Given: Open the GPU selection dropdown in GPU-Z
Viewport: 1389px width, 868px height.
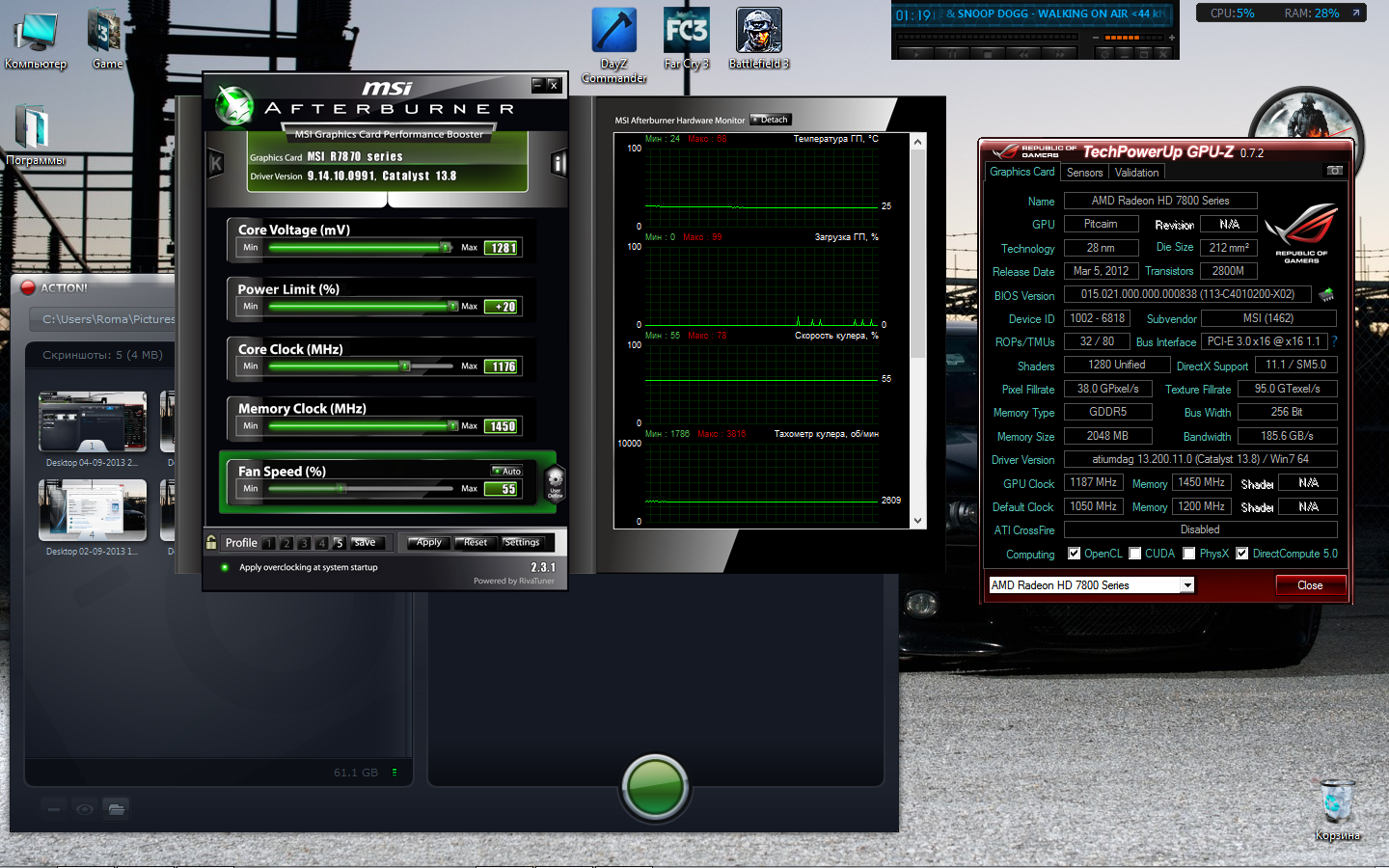Looking at the screenshot, I should pyautogui.click(x=1187, y=585).
